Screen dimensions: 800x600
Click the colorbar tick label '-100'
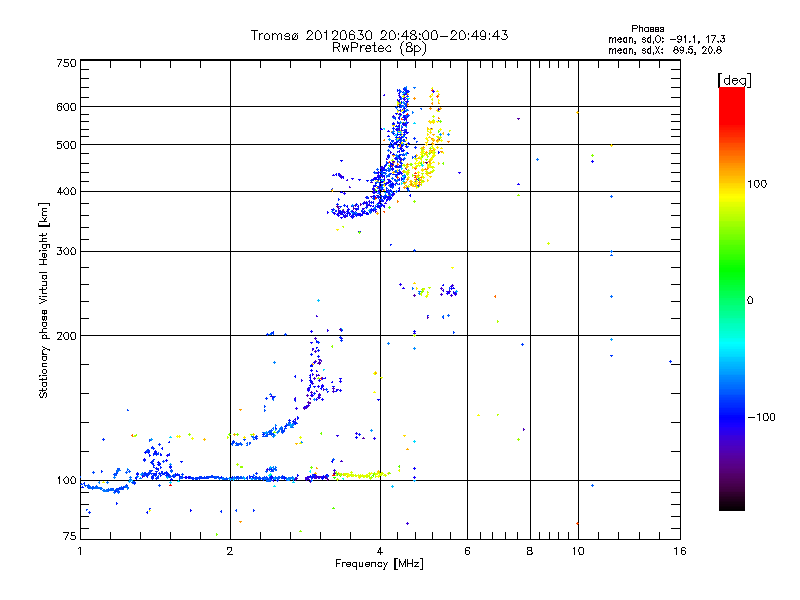tap(761, 417)
